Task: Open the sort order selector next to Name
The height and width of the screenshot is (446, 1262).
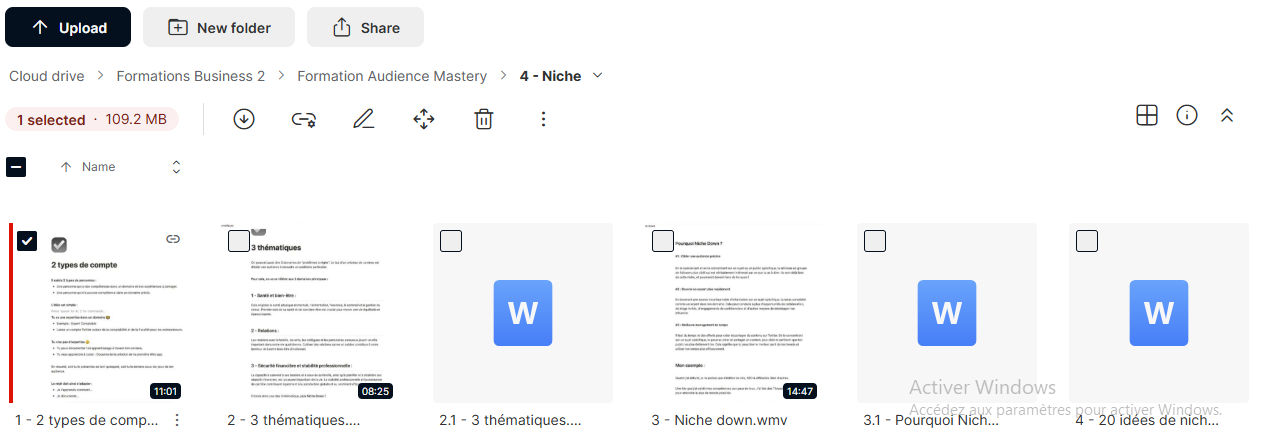Action: [x=176, y=167]
